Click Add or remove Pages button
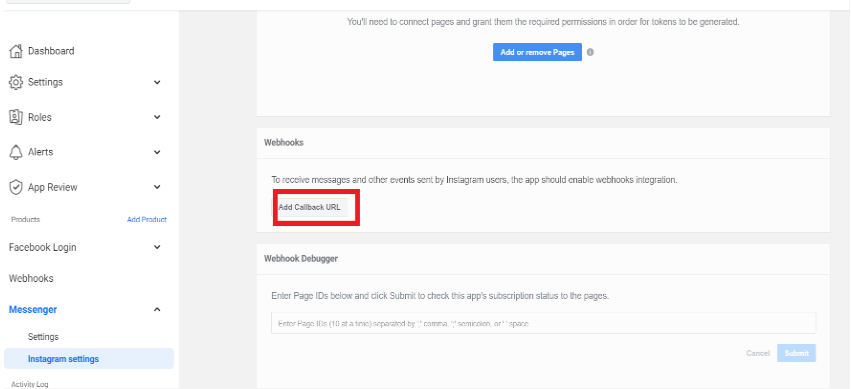The width and height of the screenshot is (851, 389). coord(537,52)
